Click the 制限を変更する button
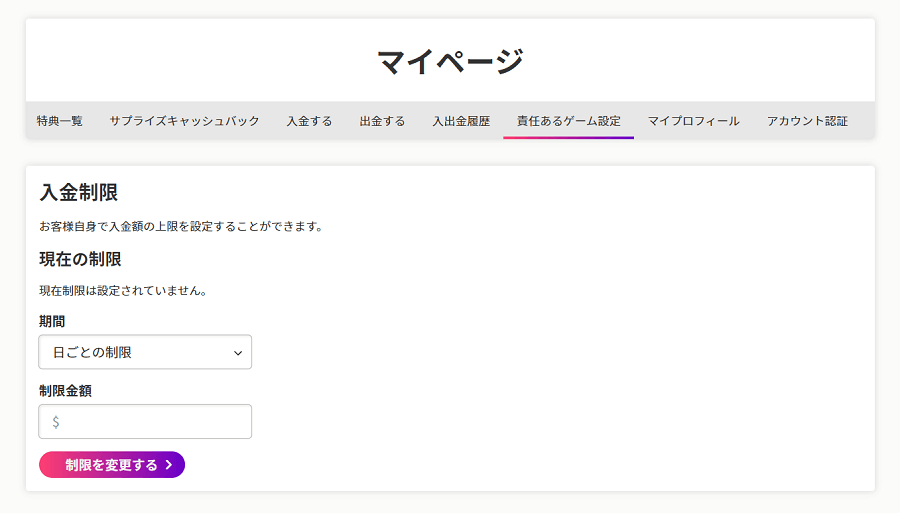 click(112, 465)
